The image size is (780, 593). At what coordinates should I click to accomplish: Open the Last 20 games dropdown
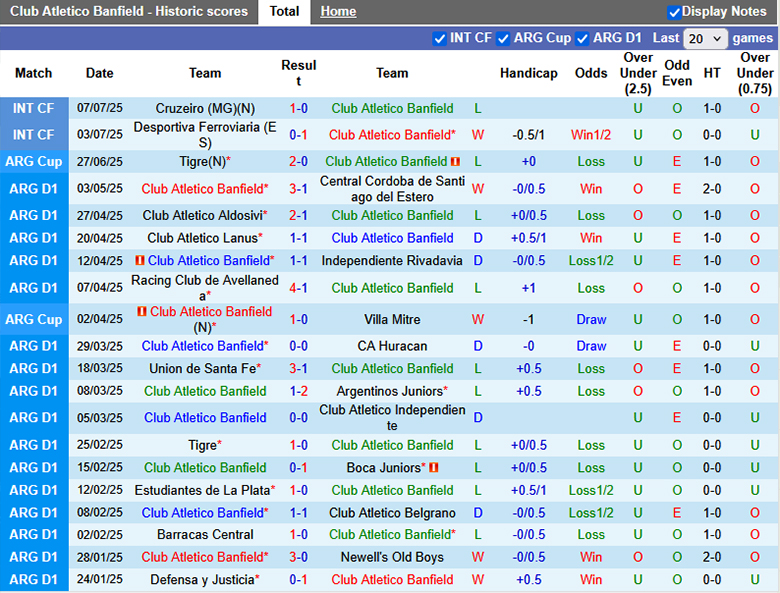tap(705, 38)
